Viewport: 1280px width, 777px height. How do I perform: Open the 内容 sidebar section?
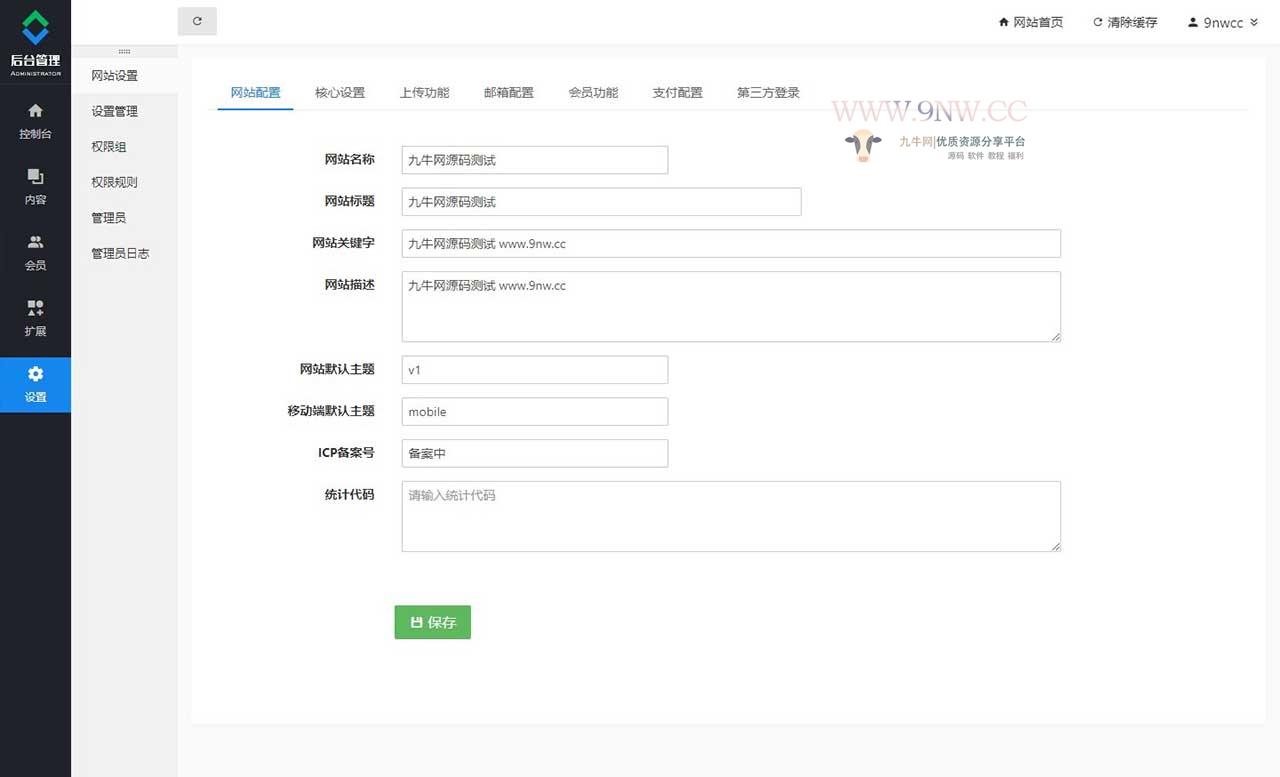35,187
